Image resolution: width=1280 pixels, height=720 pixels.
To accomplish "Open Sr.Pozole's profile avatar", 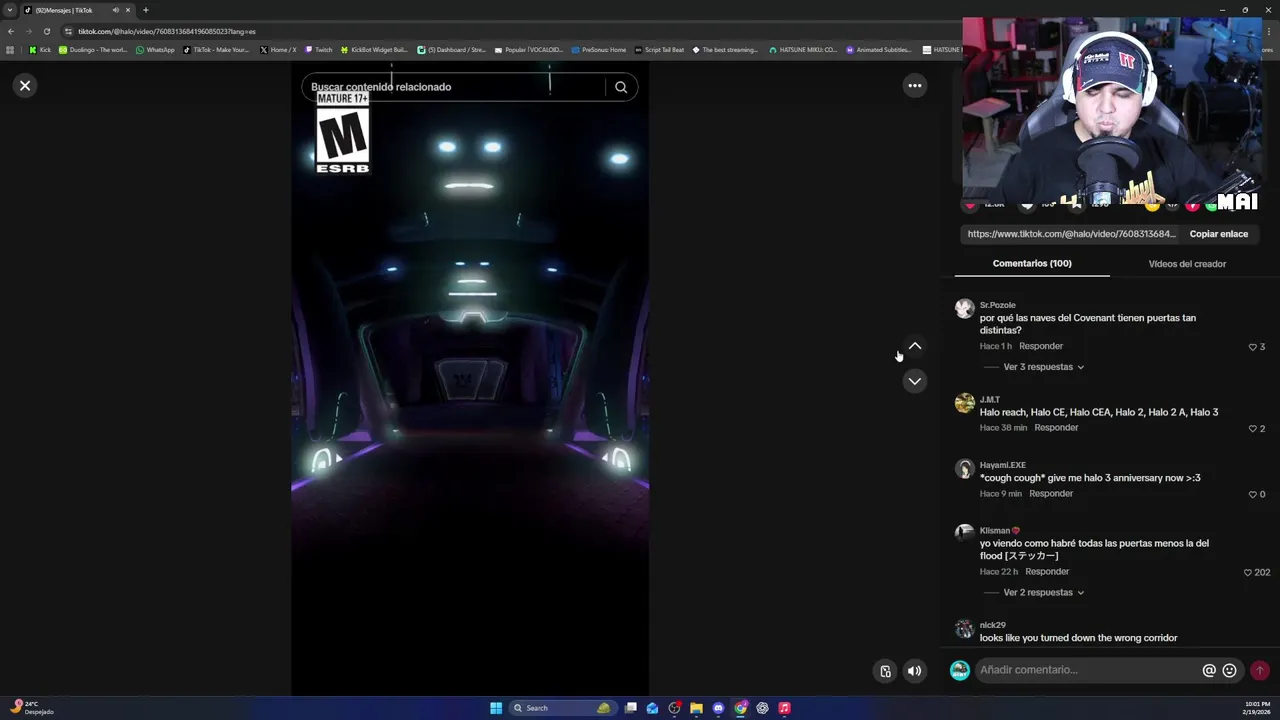I will (x=964, y=309).
